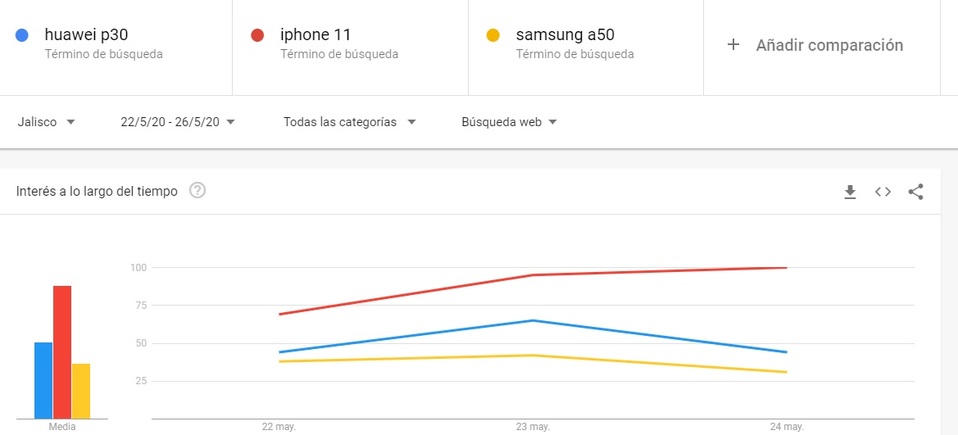
Task: Expand the 22/5/20 - 26/5/20 date range dropdown
Action: [177, 122]
